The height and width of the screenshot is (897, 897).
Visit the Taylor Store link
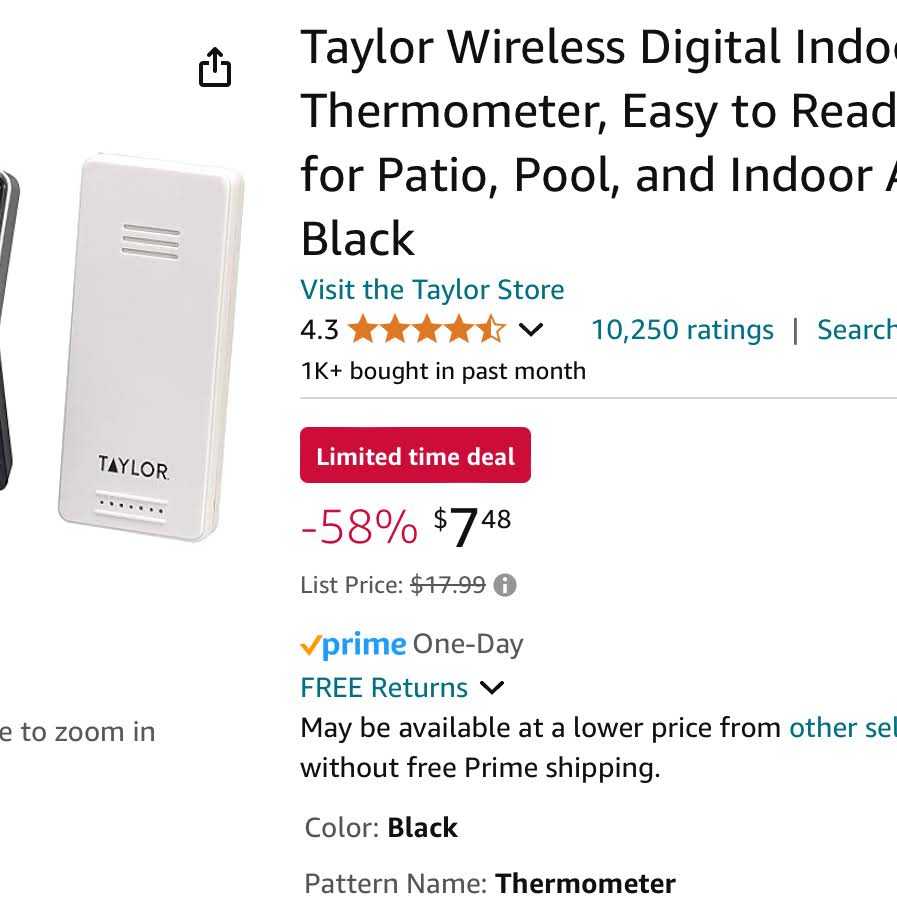[x=432, y=289]
